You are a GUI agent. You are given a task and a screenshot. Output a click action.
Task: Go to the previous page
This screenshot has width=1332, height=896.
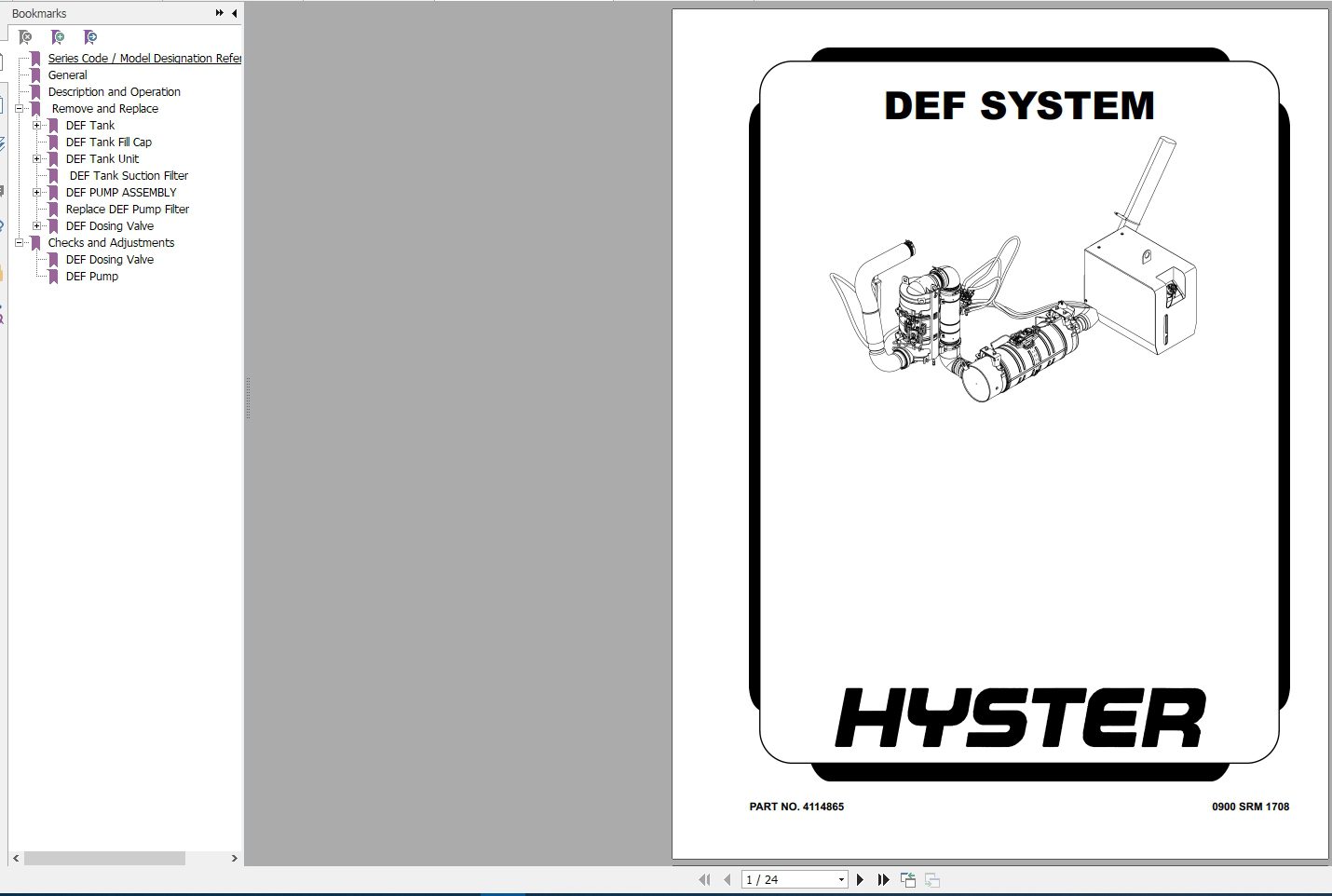tap(727, 879)
